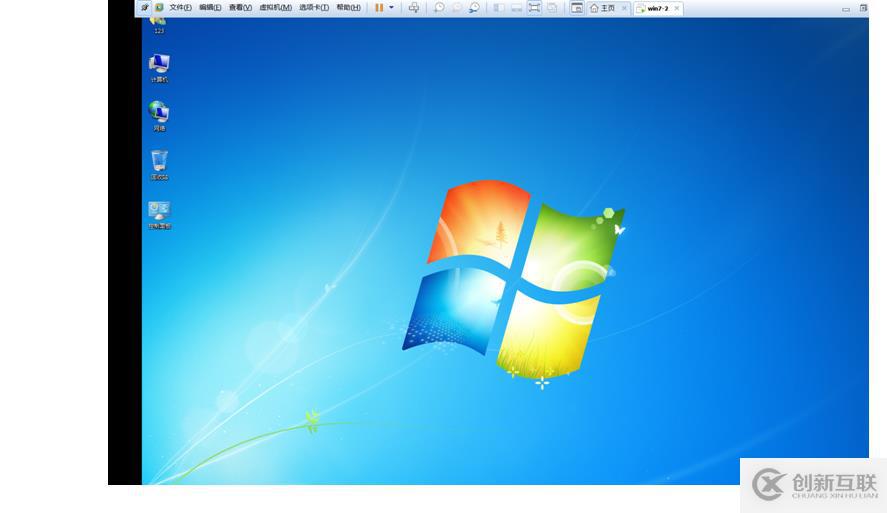
Task: Close the 主页 home tab
Action: pyautogui.click(x=625, y=8)
